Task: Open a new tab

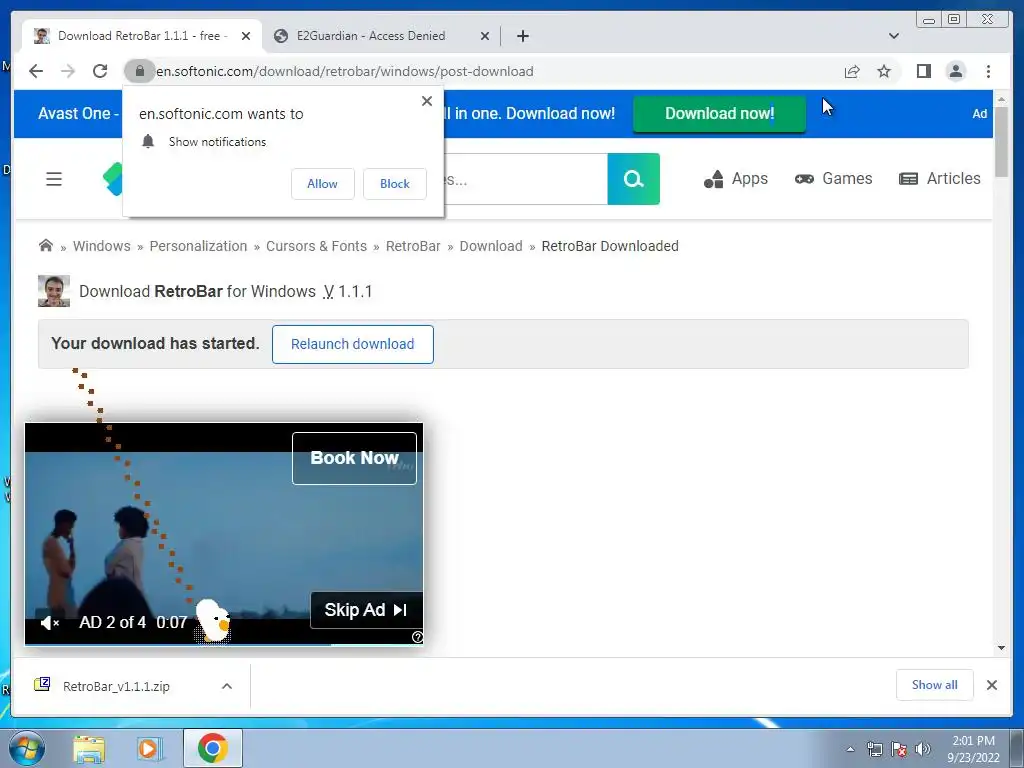Action: pyautogui.click(x=522, y=36)
